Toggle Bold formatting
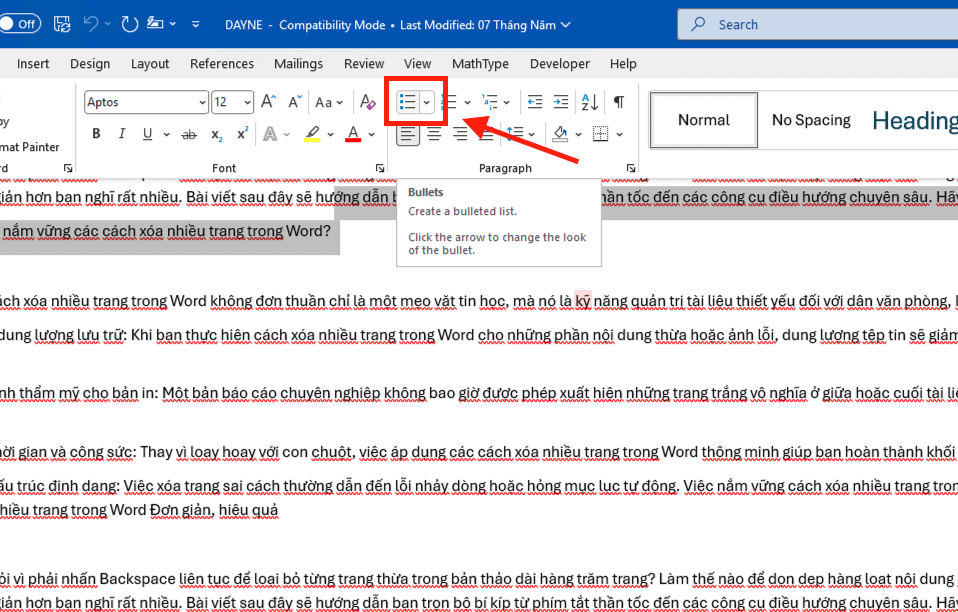 coord(96,134)
